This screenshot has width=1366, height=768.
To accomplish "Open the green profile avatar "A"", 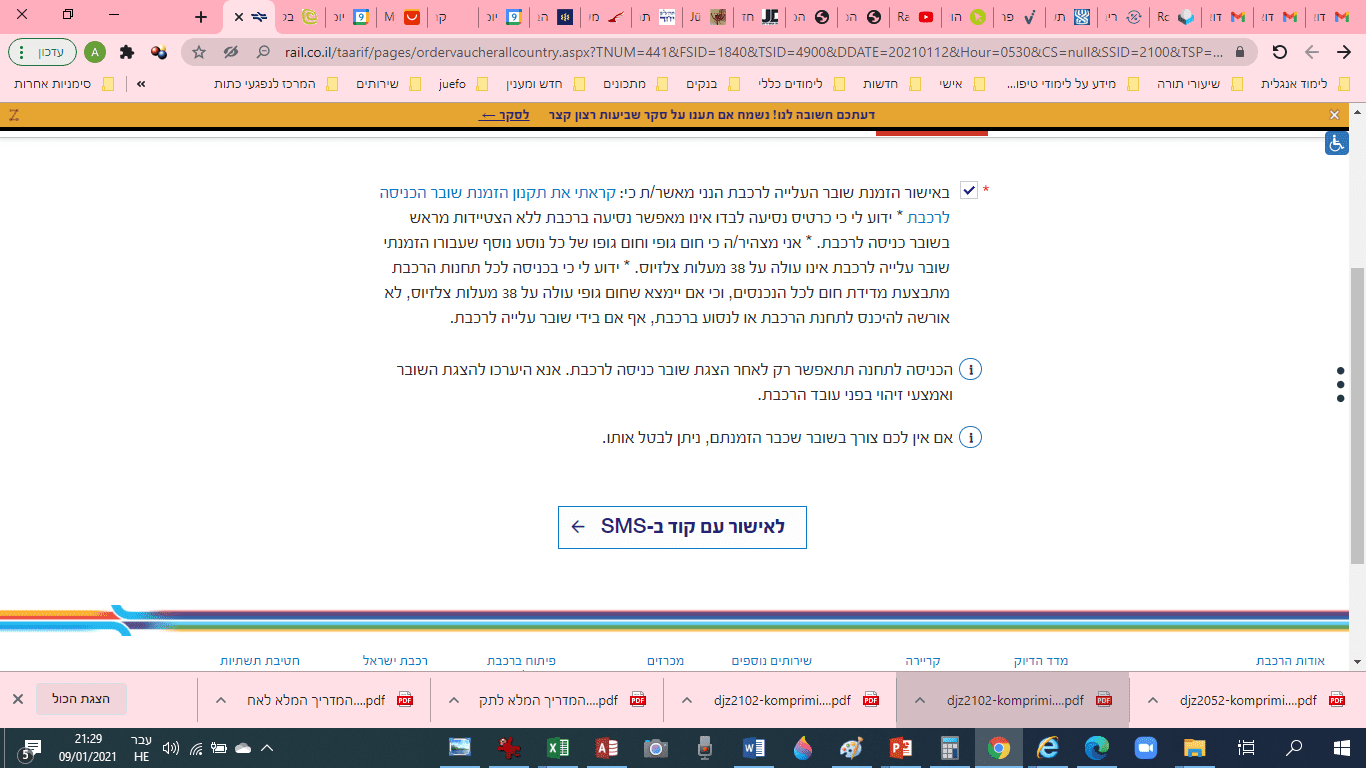I will pos(95,52).
